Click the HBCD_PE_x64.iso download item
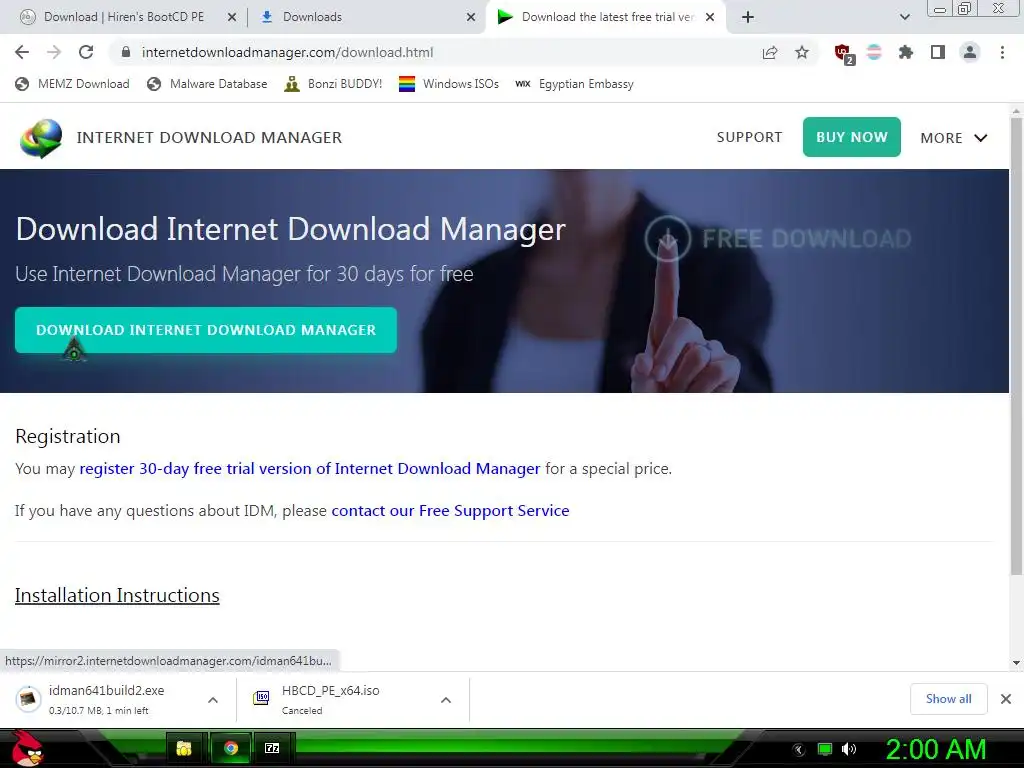 coord(353,699)
